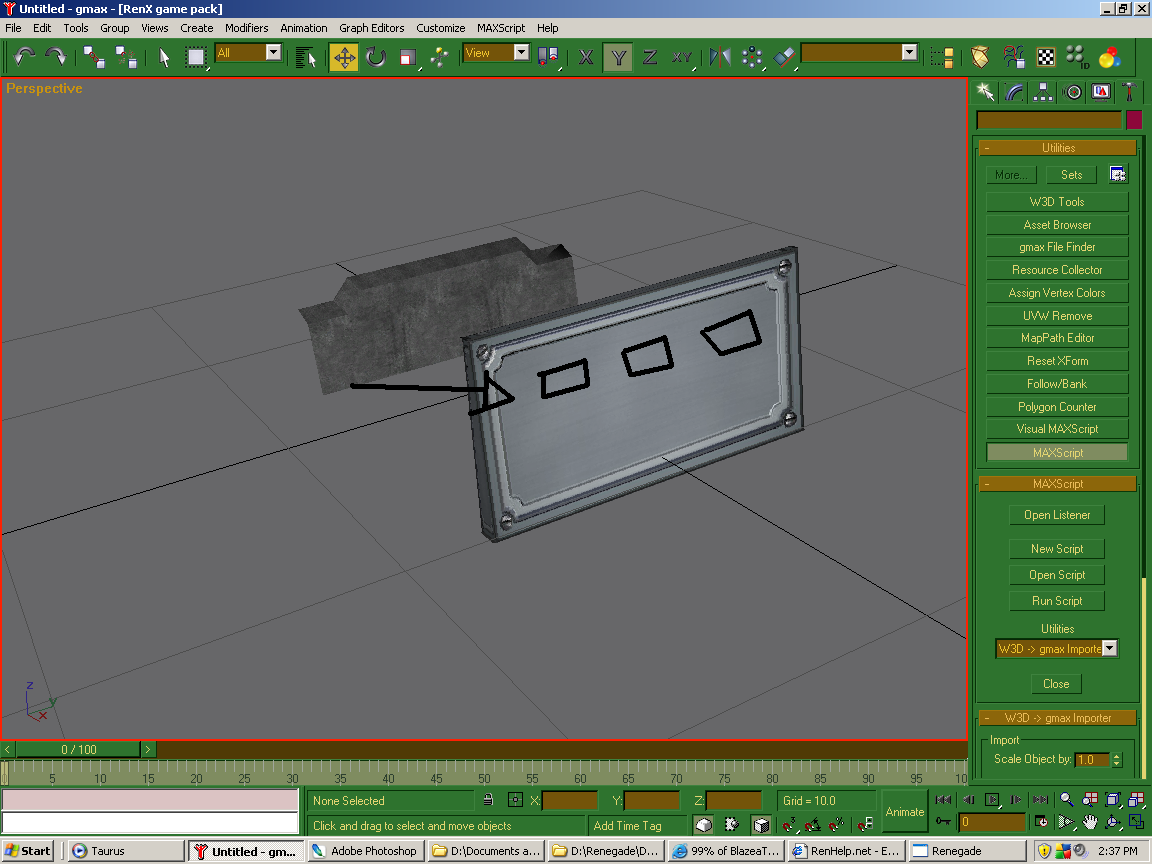Viewport: 1152px width, 864px height.
Task: Click the Mirror Selected Objects icon
Action: click(x=720, y=57)
